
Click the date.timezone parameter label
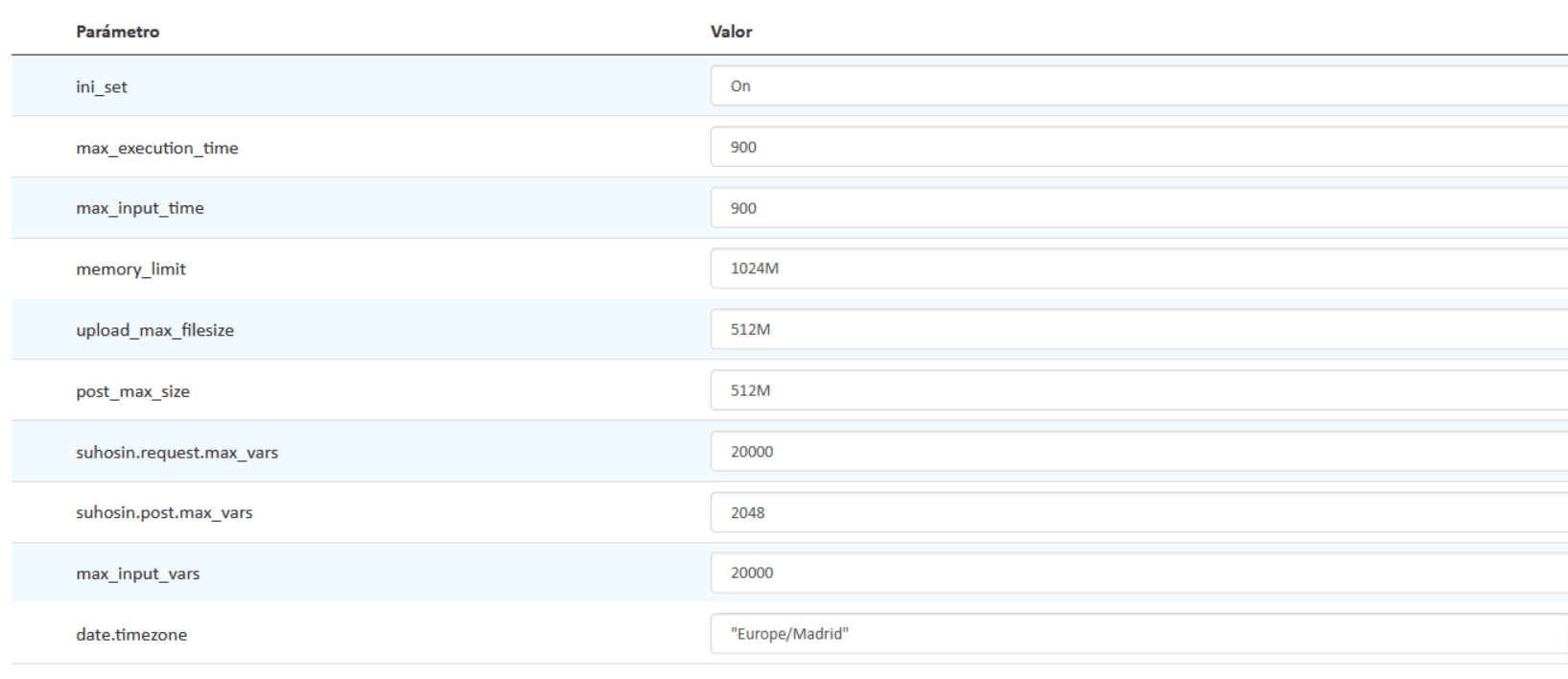pyautogui.click(x=131, y=635)
